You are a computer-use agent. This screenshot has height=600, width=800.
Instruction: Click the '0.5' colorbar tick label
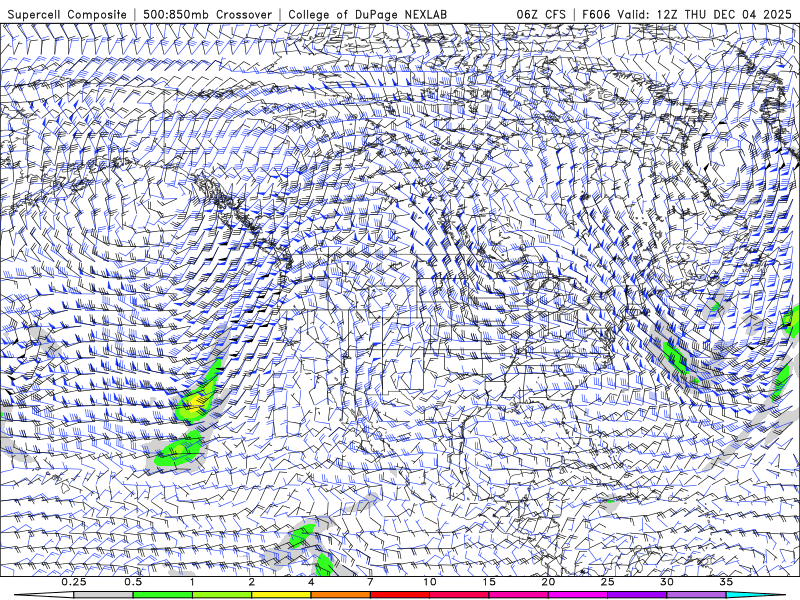pyautogui.click(x=133, y=582)
